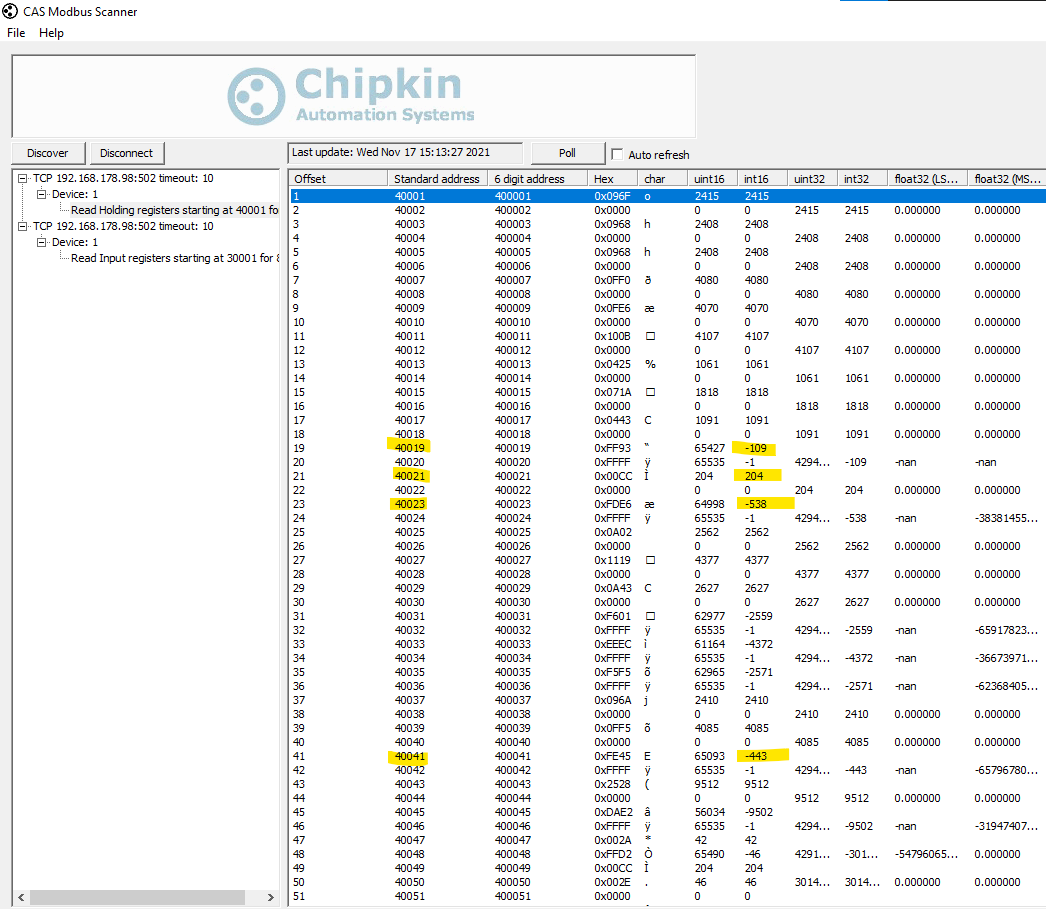The width and height of the screenshot is (1046, 909).
Task: Click standard address cell 40023
Action: click(x=410, y=504)
